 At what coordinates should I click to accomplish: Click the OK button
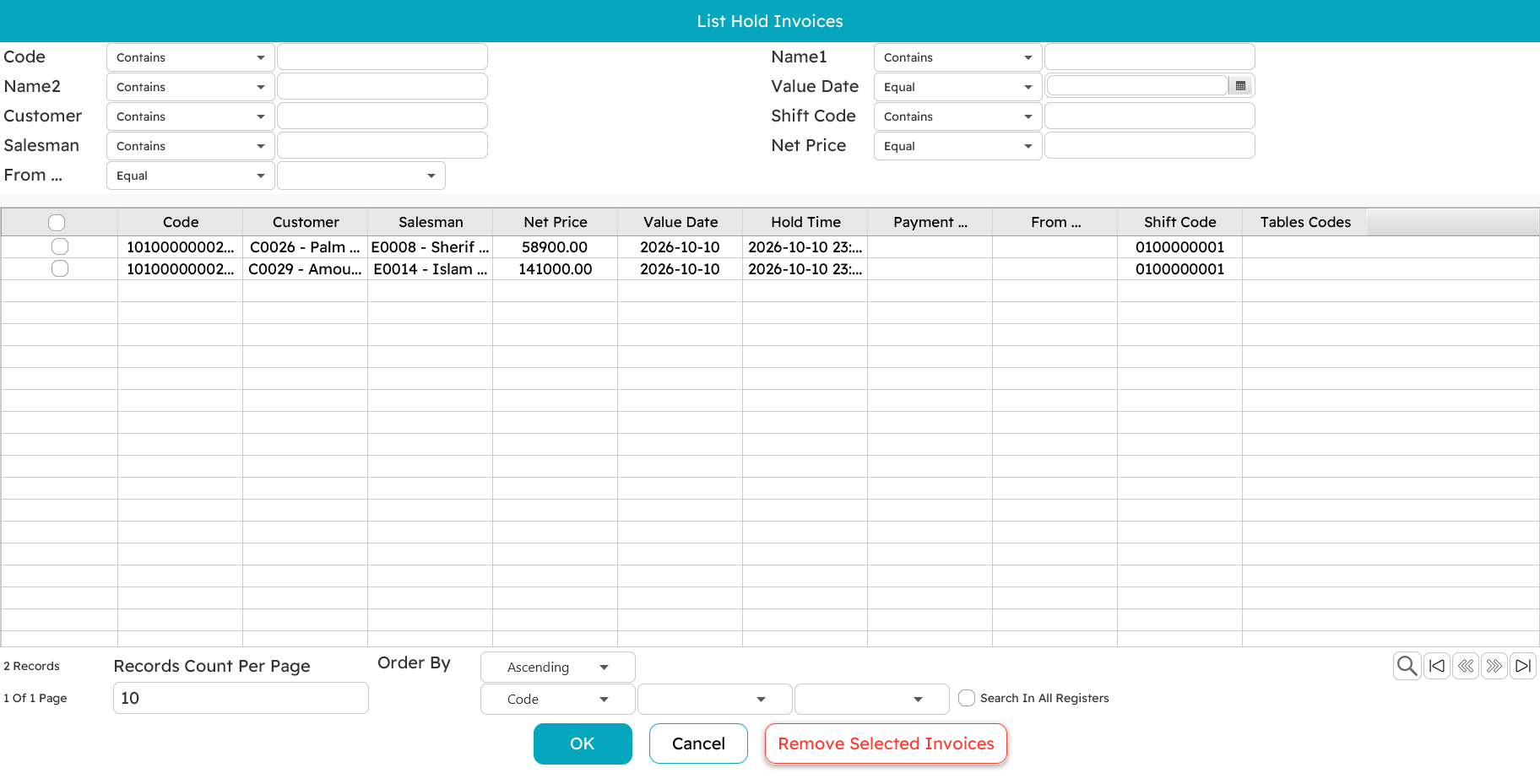[x=583, y=743]
